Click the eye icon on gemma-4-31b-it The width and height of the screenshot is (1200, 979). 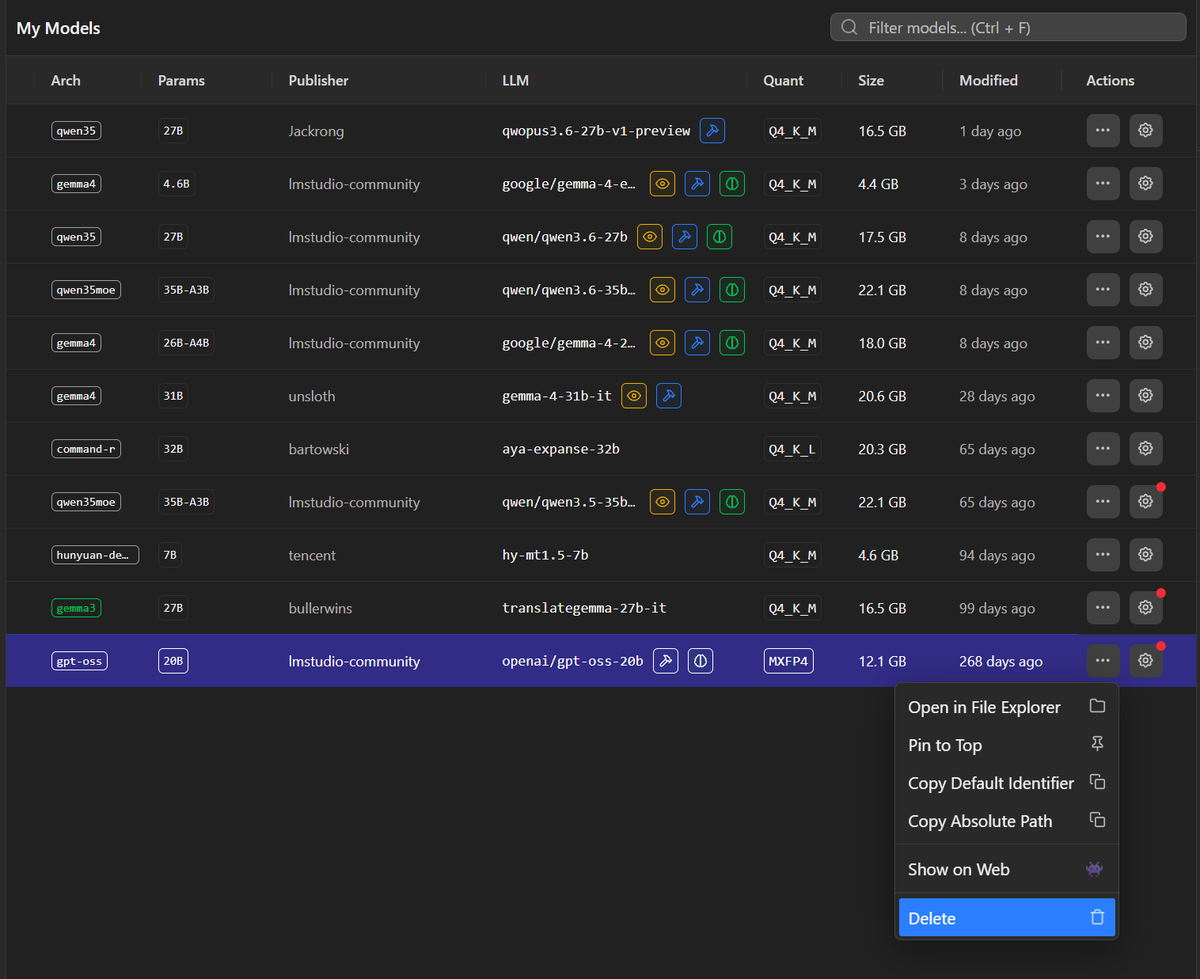(x=634, y=396)
